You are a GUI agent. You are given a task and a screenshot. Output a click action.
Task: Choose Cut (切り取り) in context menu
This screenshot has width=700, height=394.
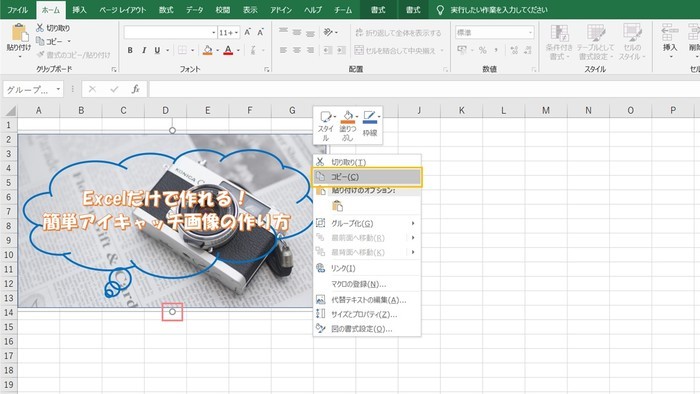pyautogui.click(x=367, y=162)
